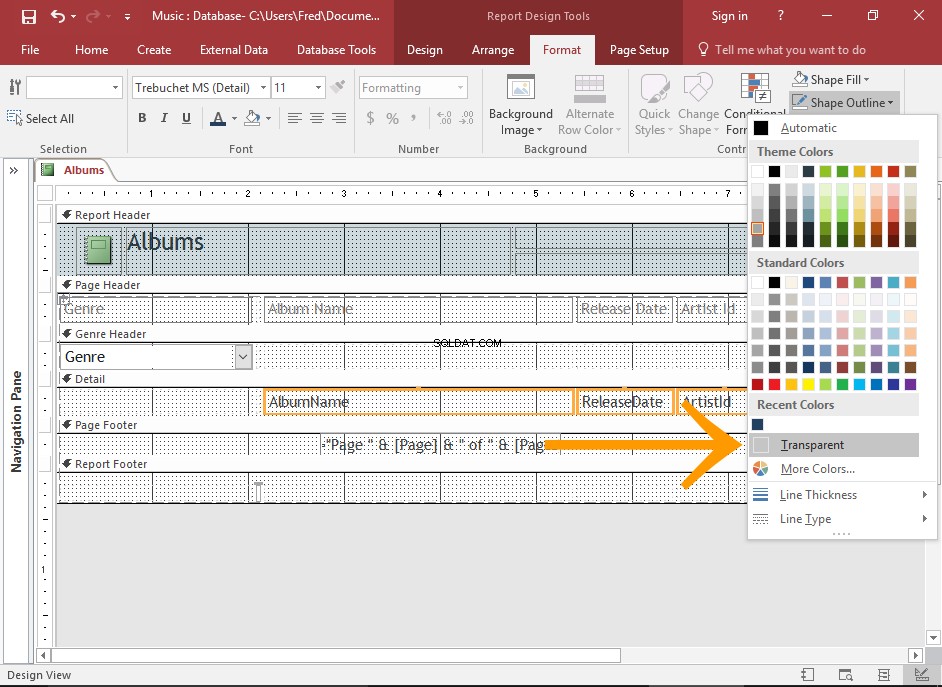Open Line Thickness submenu
This screenshot has width=942, height=687.
[841, 495]
